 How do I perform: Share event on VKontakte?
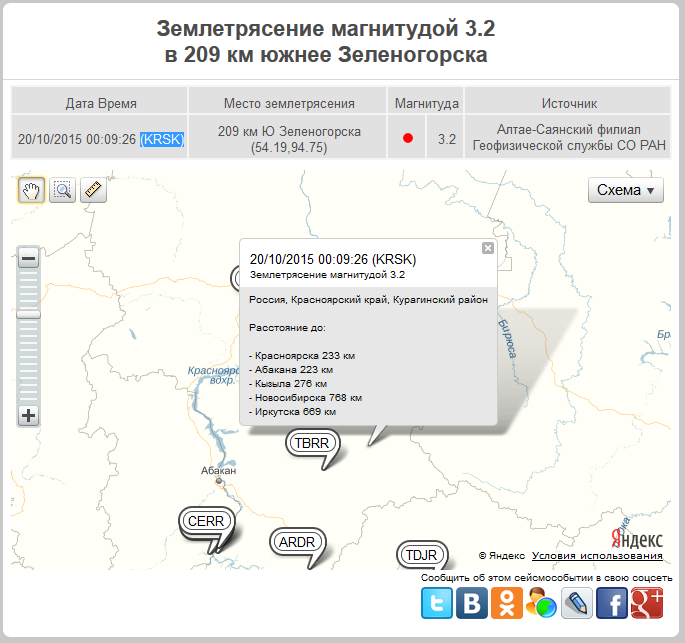[471, 603]
